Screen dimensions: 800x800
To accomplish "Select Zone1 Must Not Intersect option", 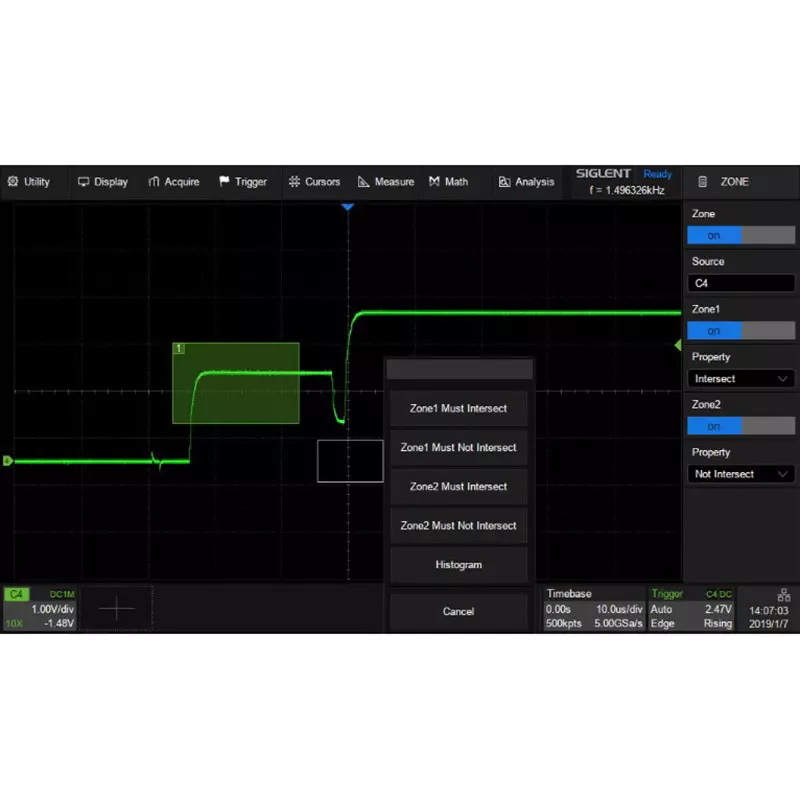I will pyautogui.click(x=458, y=447).
